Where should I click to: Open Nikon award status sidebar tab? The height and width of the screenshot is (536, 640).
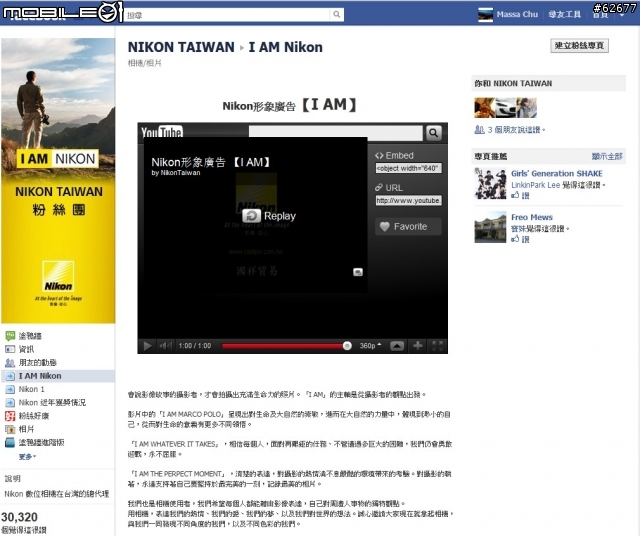tap(46, 403)
